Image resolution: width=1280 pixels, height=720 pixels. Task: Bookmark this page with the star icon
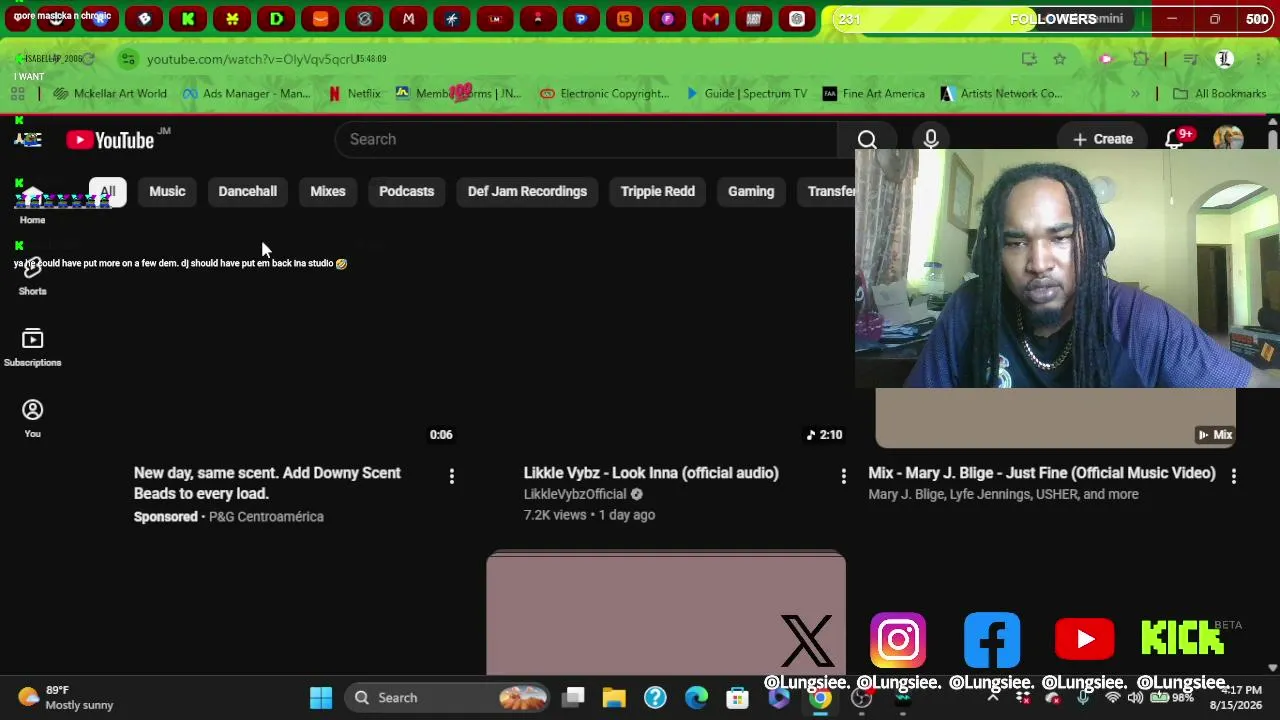coord(1060,59)
